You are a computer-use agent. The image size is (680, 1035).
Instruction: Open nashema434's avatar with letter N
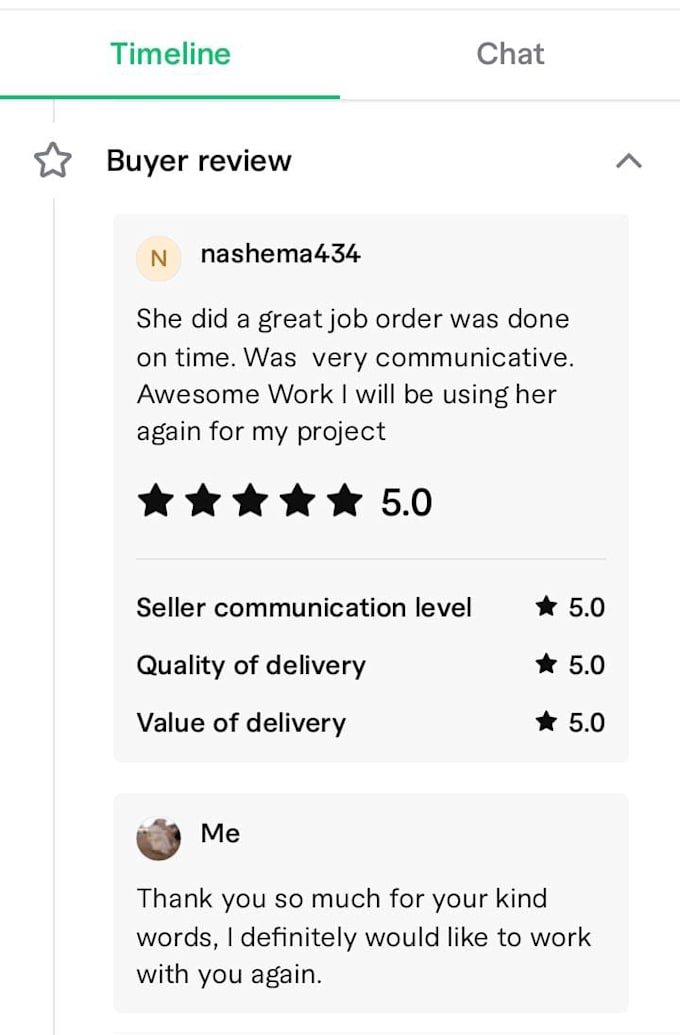click(158, 258)
